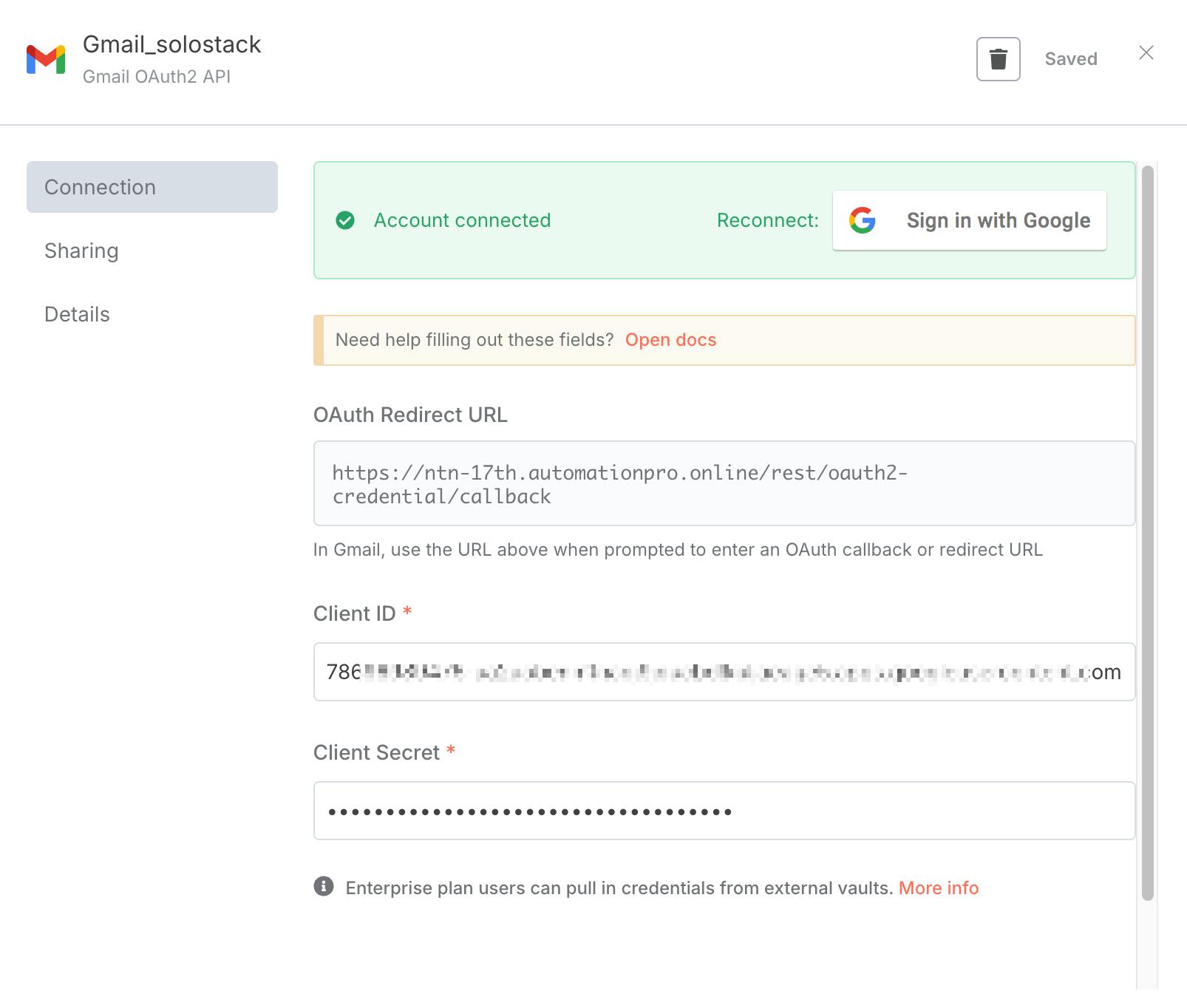This screenshot has width=1187, height=1008.
Task: Follow the More info link
Action: point(939,888)
